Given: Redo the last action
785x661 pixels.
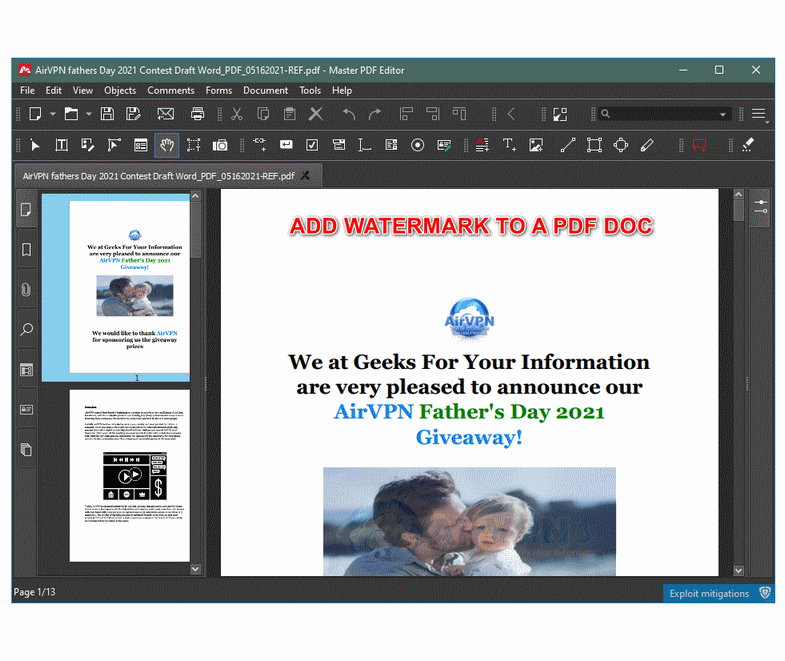Looking at the screenshot, I should click(374, 114).
